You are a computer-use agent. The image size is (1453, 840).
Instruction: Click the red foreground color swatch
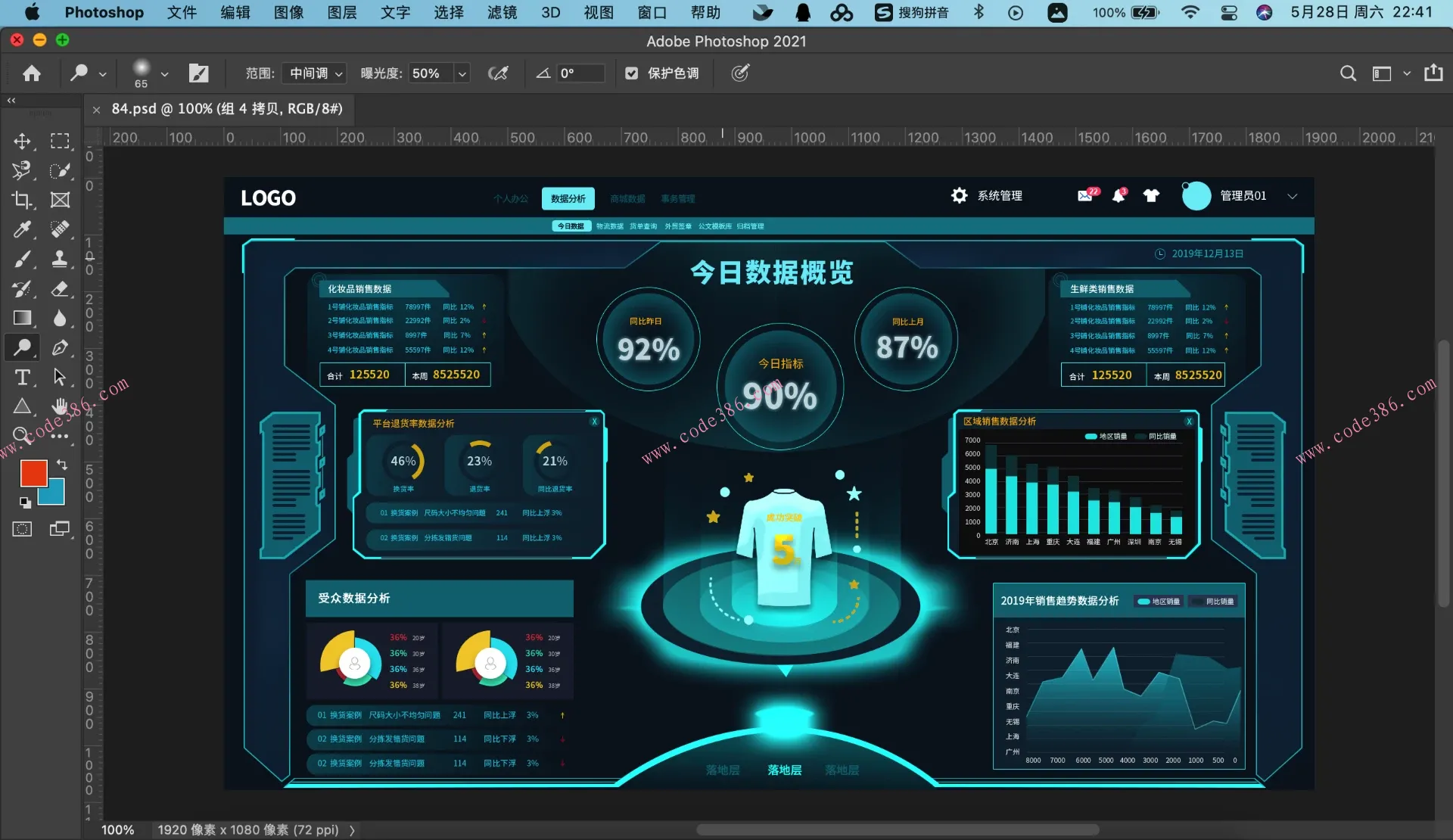click(33, 473)
